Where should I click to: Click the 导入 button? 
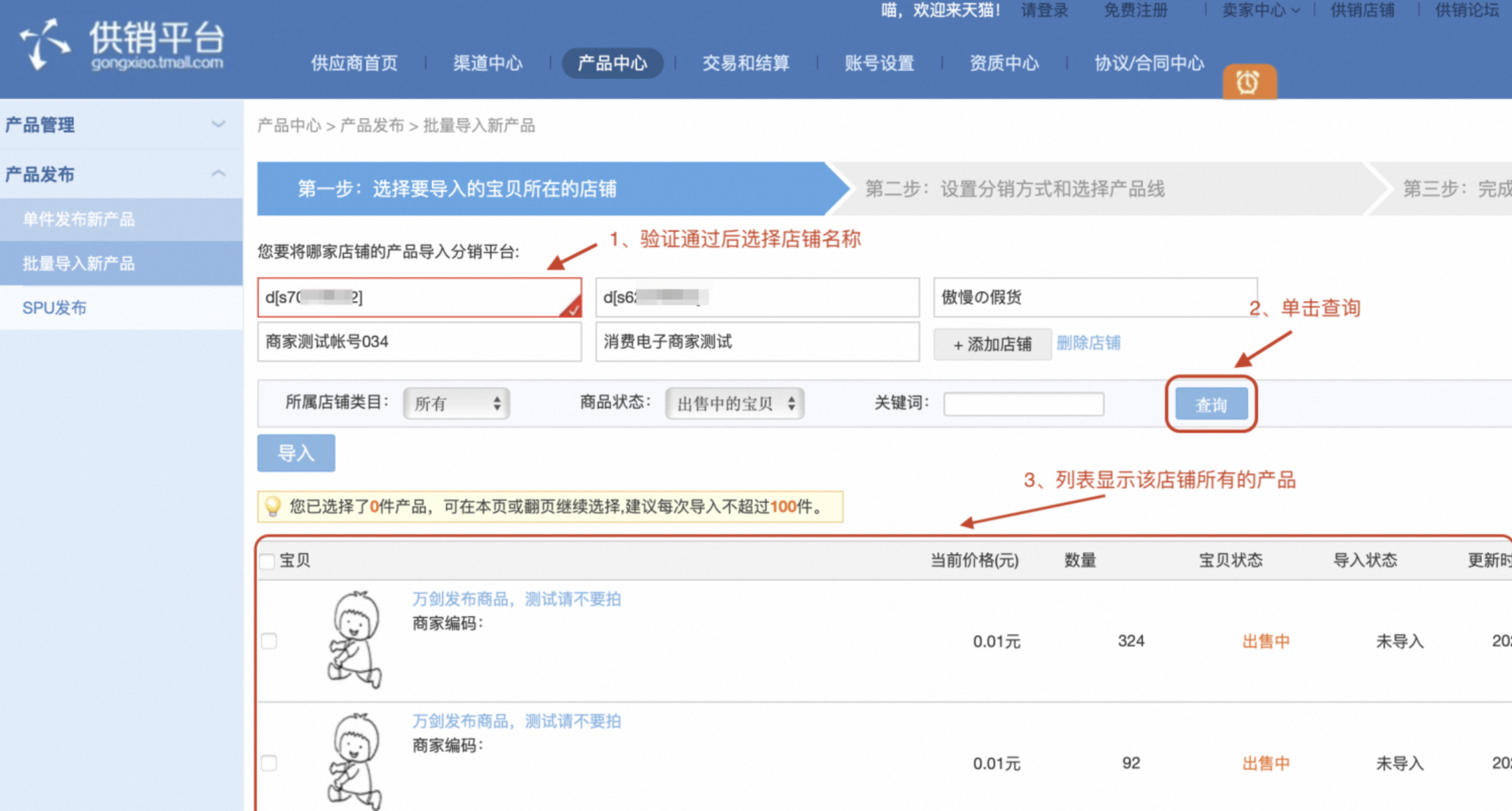[x=296, y=453]
